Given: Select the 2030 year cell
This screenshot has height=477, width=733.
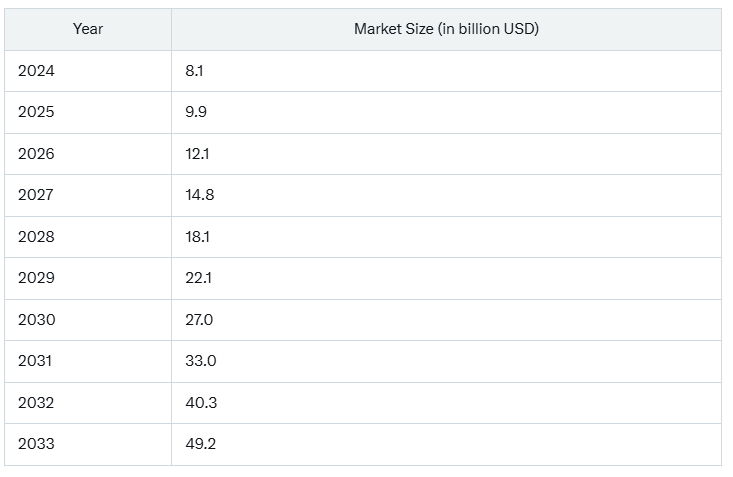Looking at the screenshot, I should click(x=36, y=320).
